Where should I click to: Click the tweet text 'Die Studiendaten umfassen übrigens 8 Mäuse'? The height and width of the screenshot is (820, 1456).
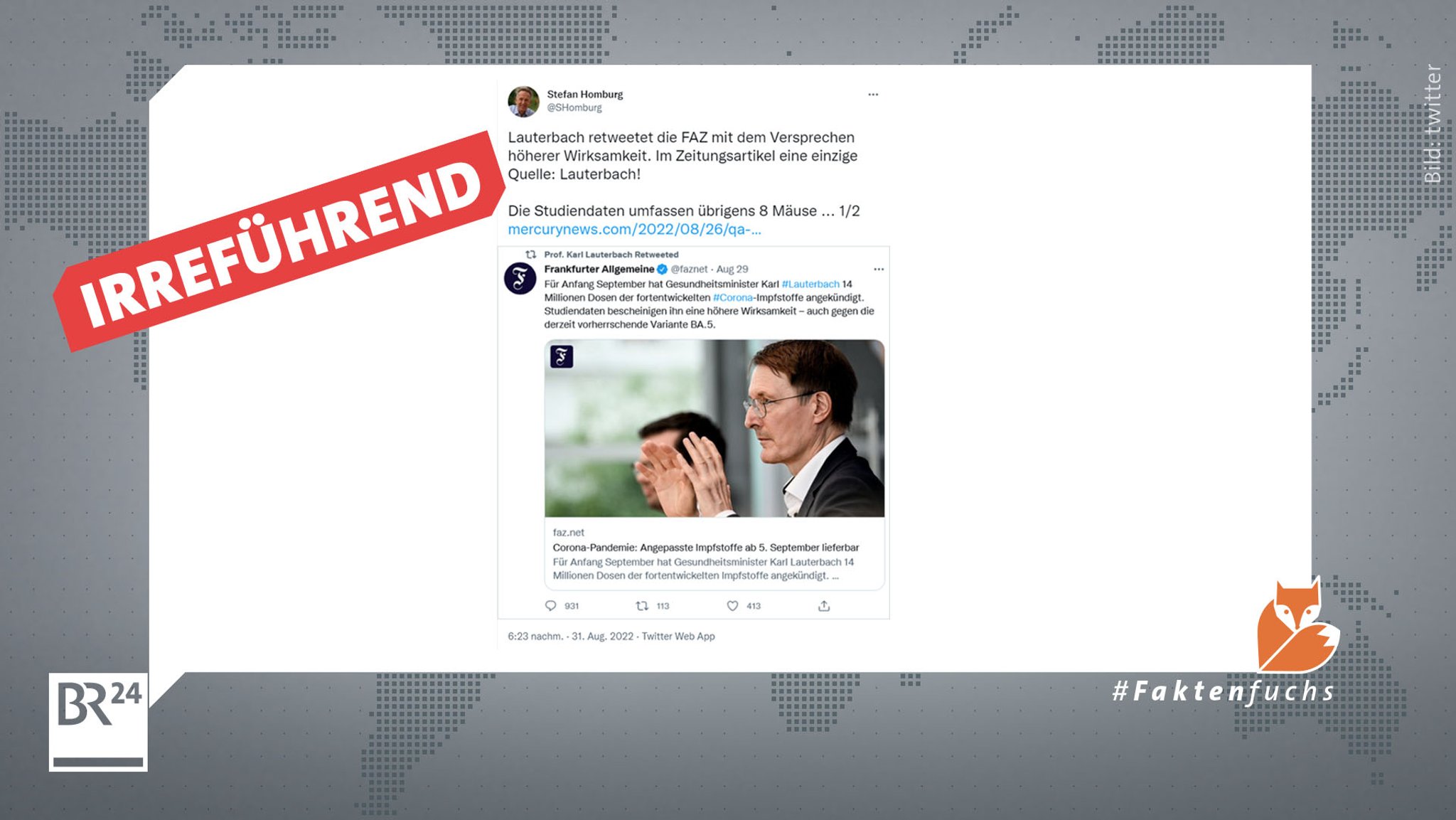[x=663, y=211]
